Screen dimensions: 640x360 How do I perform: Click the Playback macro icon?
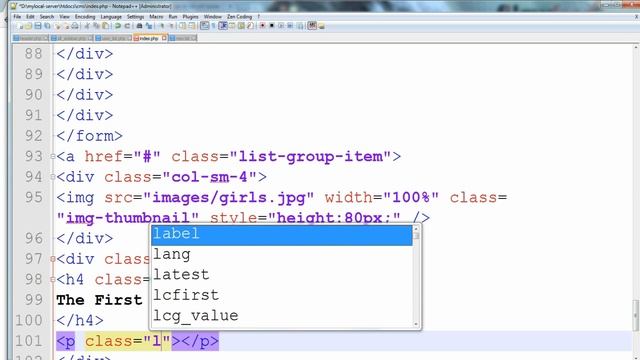coord(280,26)
